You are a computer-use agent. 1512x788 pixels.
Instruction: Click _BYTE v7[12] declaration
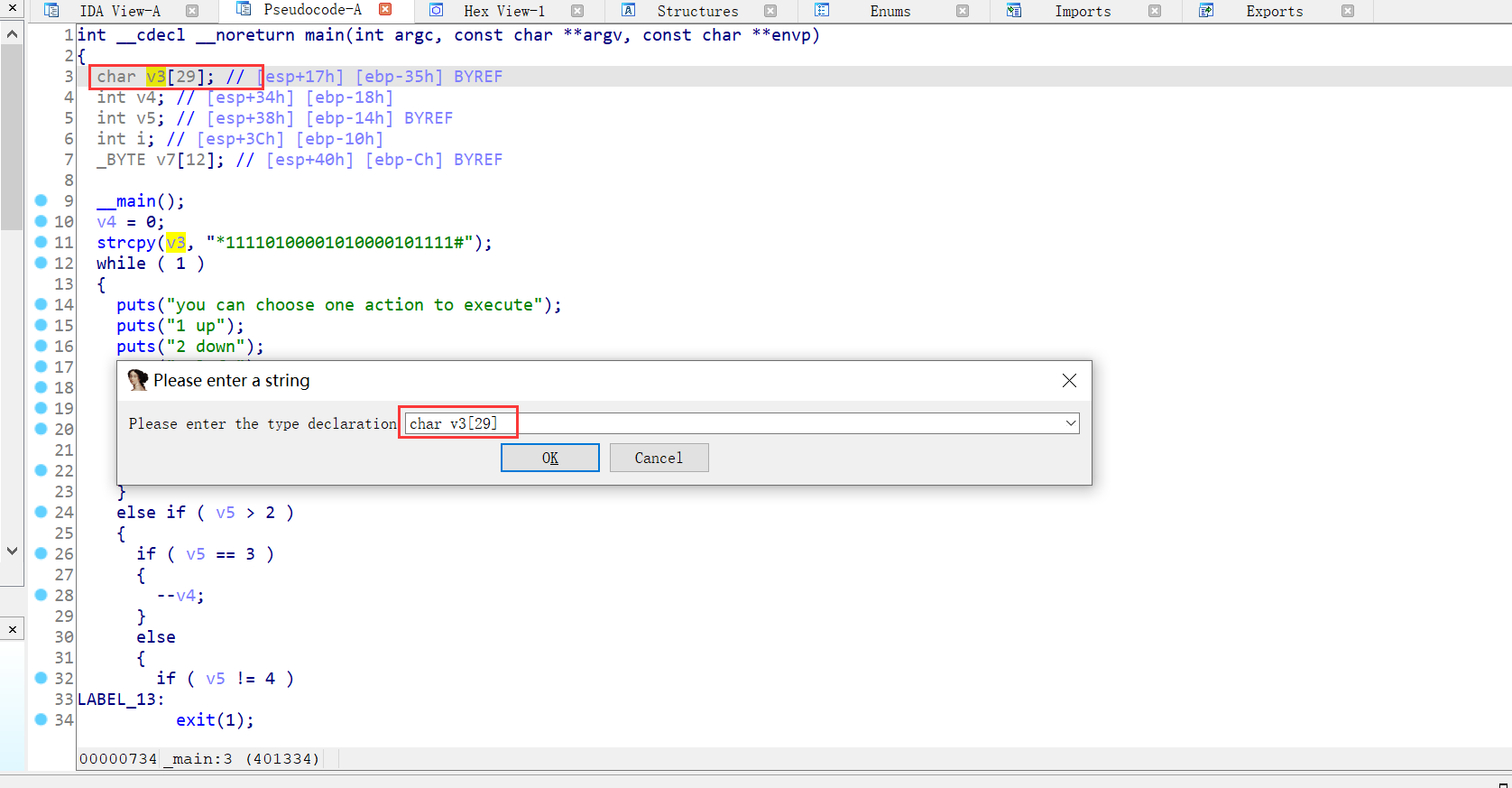161,160
